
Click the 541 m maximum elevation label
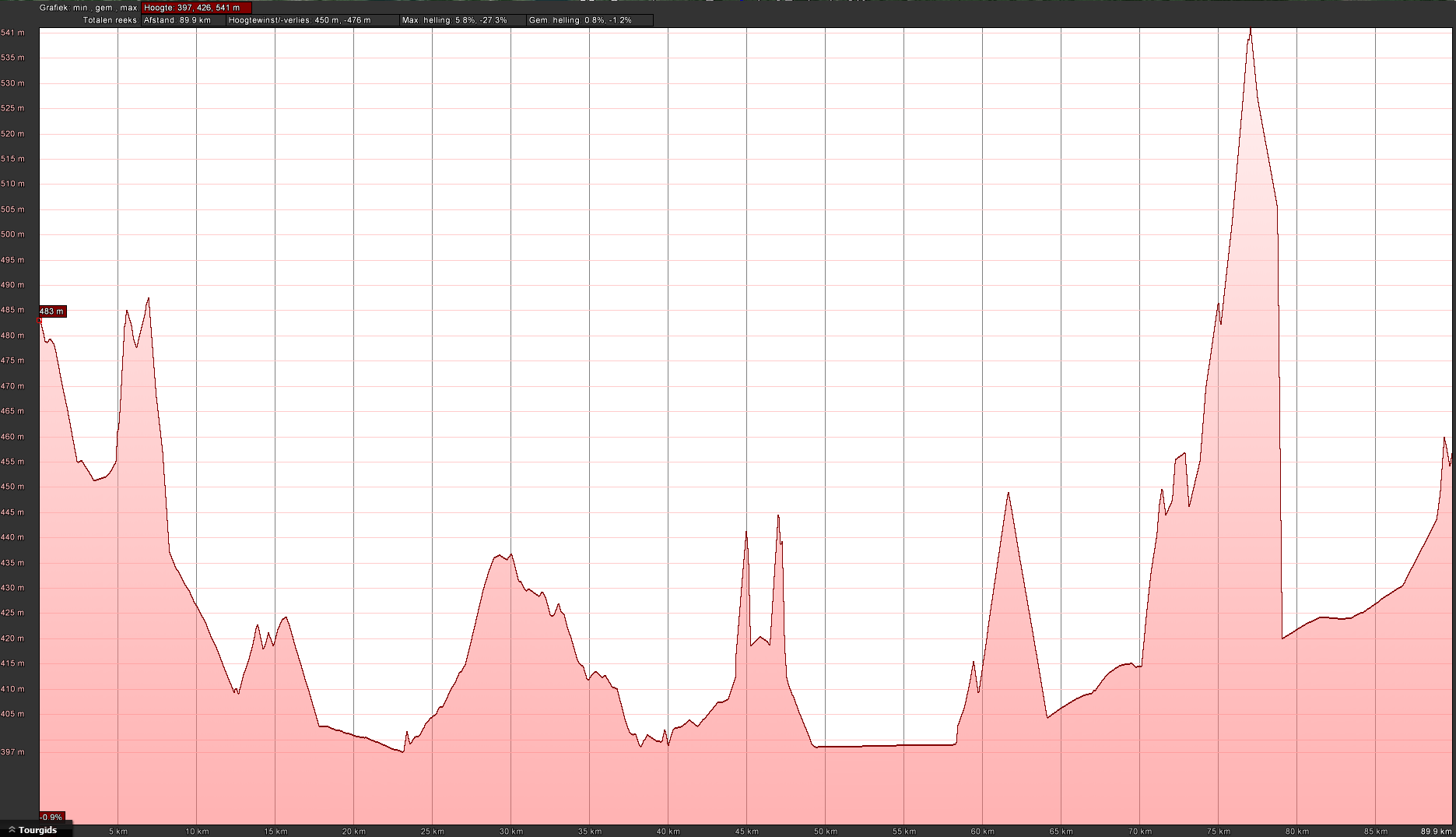click(x=12, y=33)
